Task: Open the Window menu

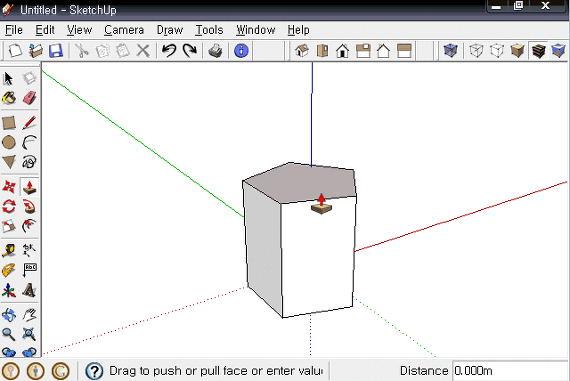Action: 256,30
